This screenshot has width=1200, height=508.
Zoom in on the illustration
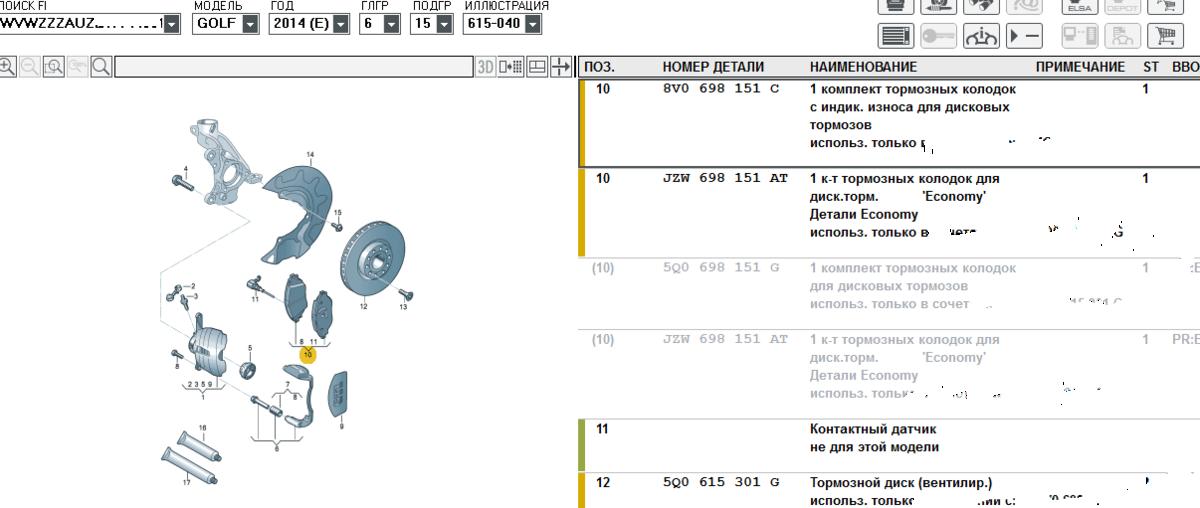click(x=7, y=67)
